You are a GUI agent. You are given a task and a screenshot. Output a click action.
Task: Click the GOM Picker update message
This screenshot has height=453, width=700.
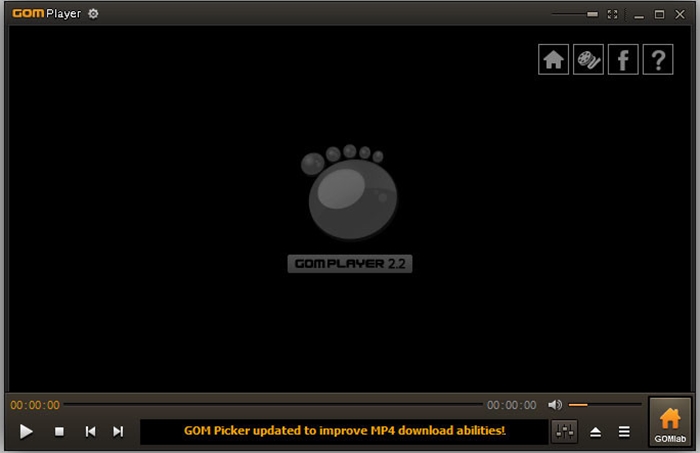345,431
